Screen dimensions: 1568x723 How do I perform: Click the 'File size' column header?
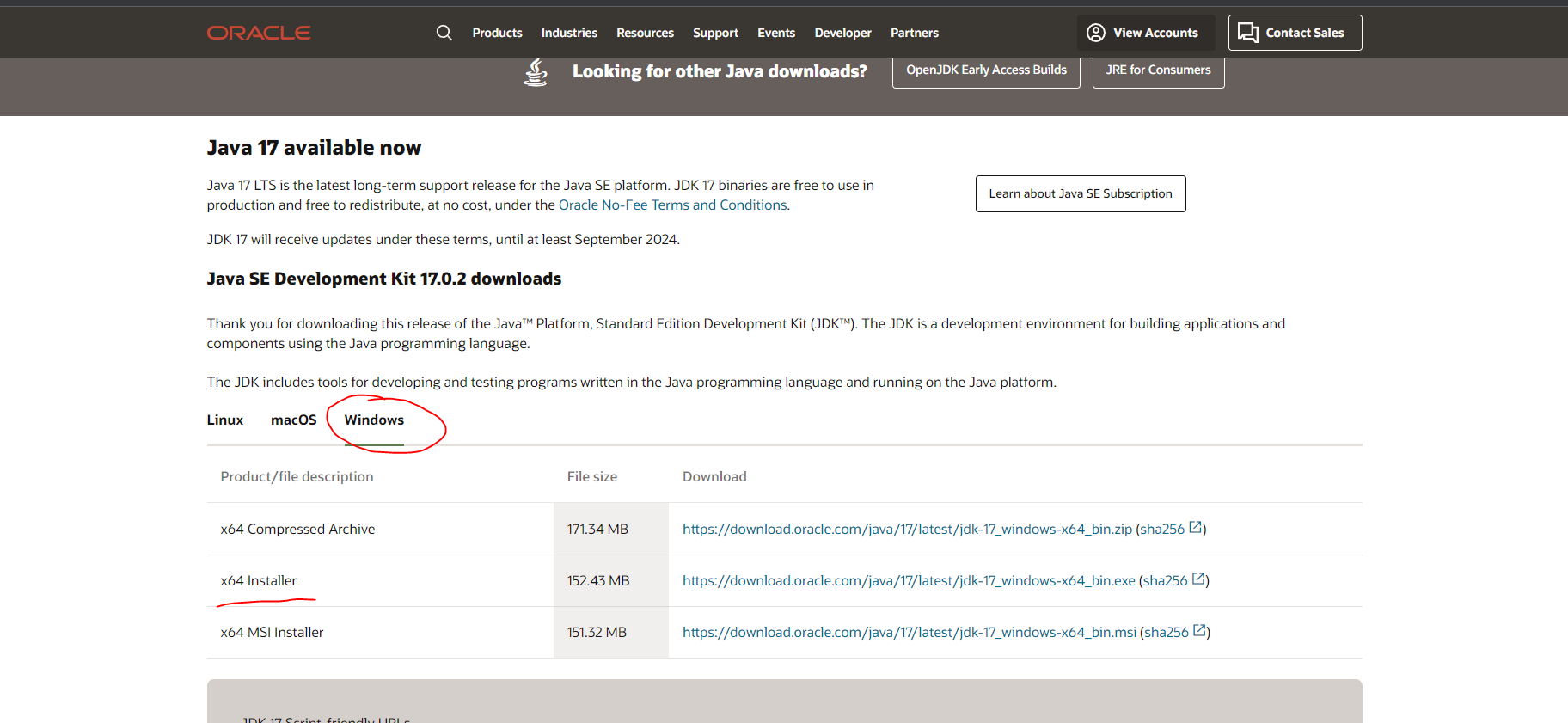(591, 476)
